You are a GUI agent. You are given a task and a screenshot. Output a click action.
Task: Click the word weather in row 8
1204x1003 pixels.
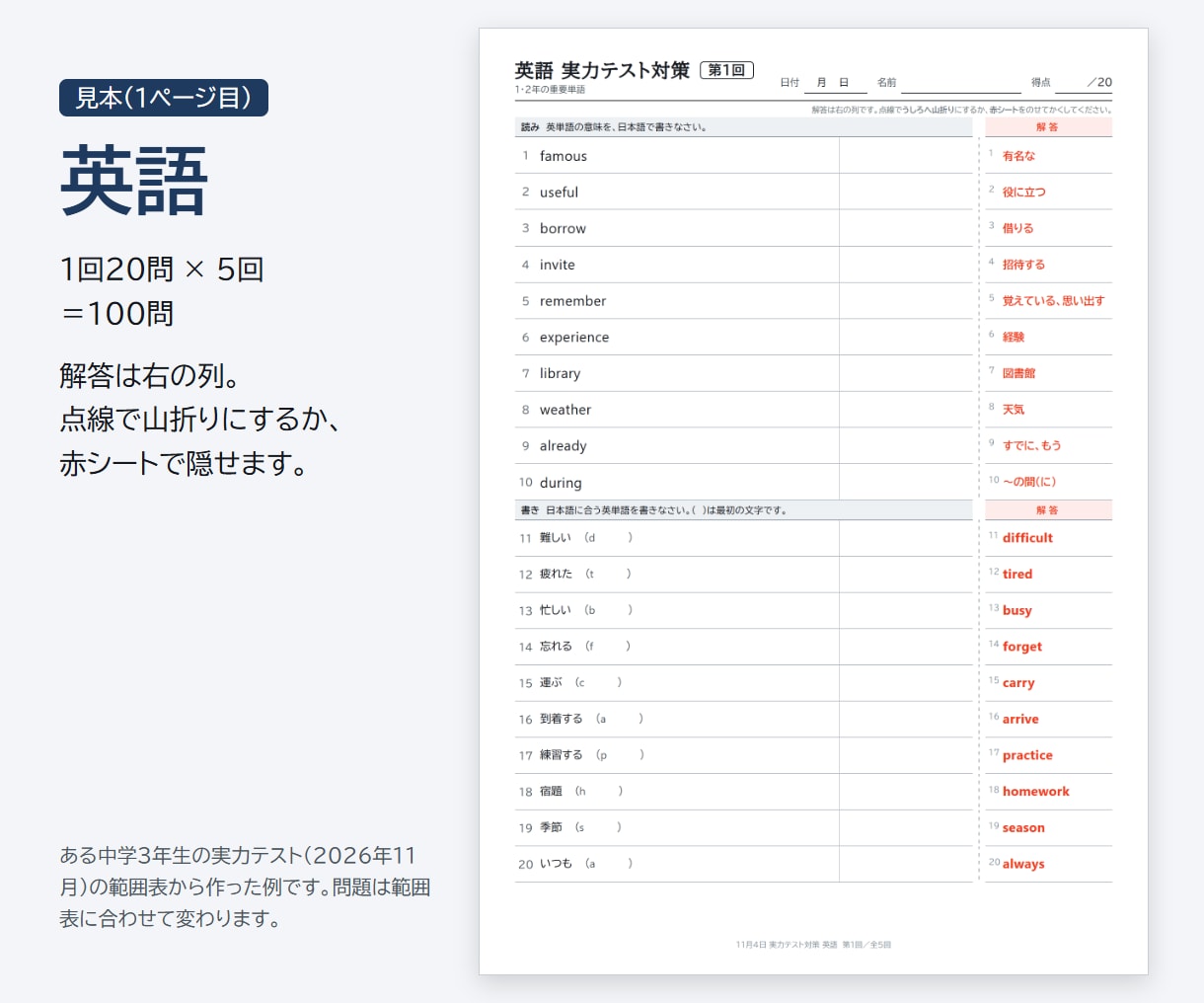tap(565, 410)
